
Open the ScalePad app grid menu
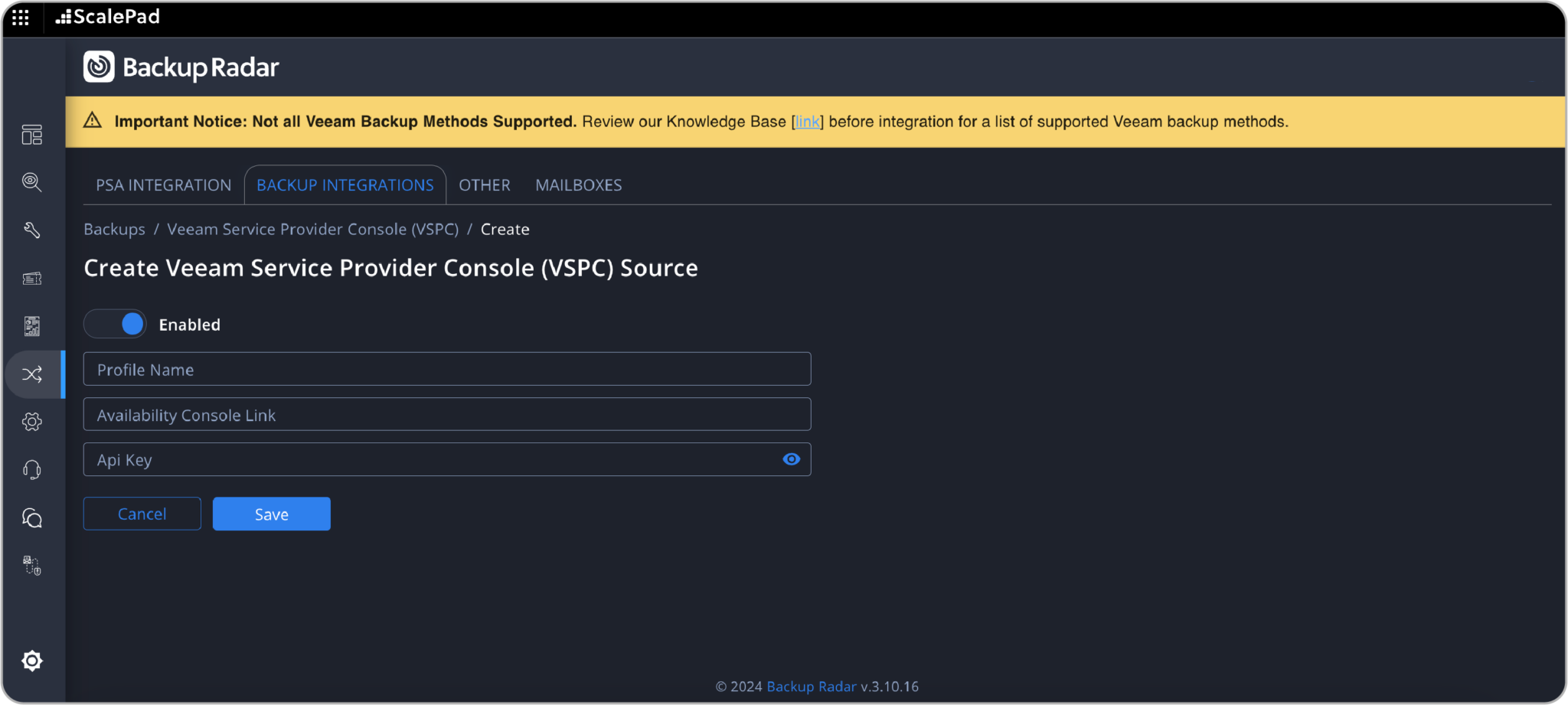pos(20,17)
